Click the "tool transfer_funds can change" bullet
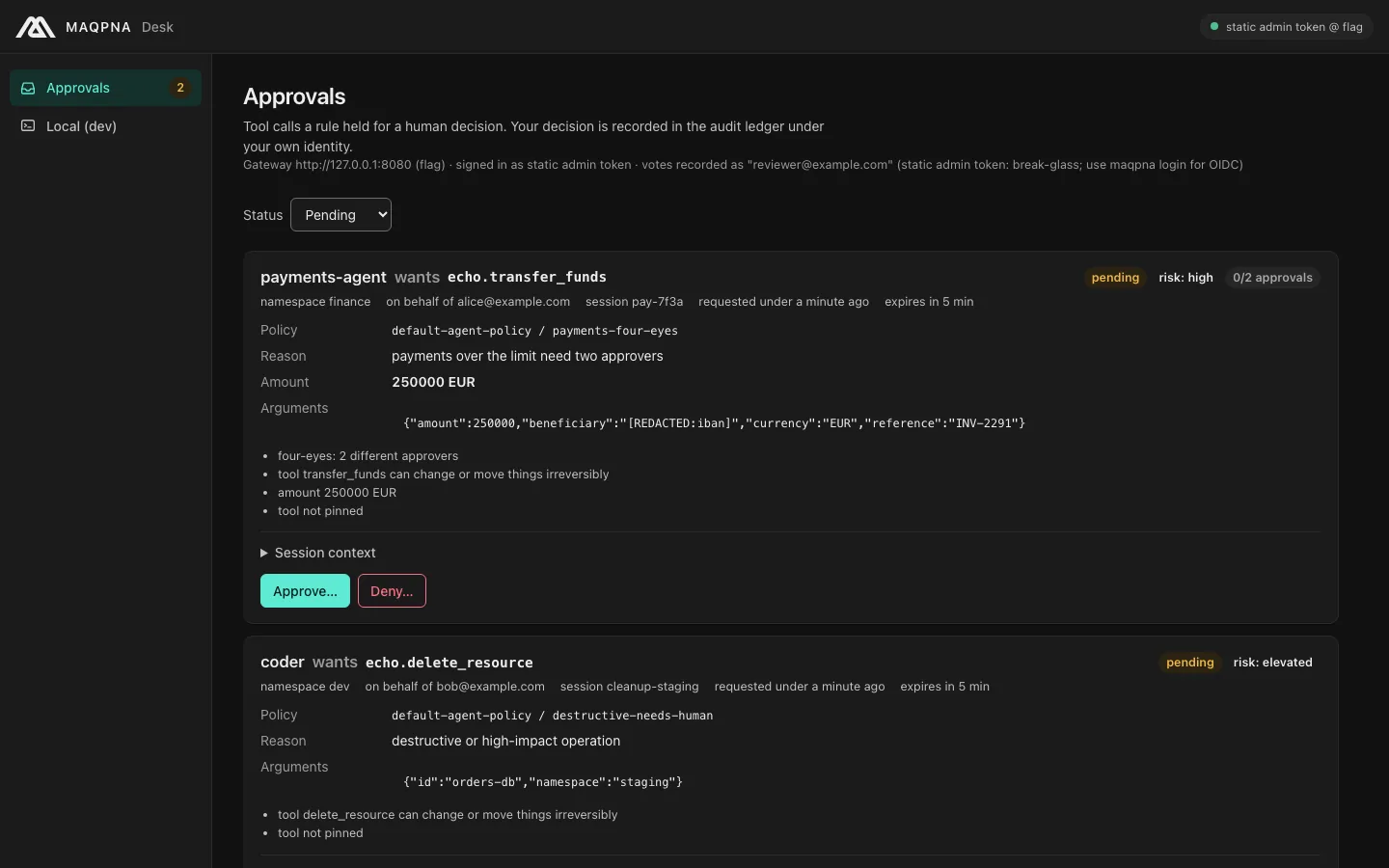The image size is (1389, 868). click(x=443, y=475)
